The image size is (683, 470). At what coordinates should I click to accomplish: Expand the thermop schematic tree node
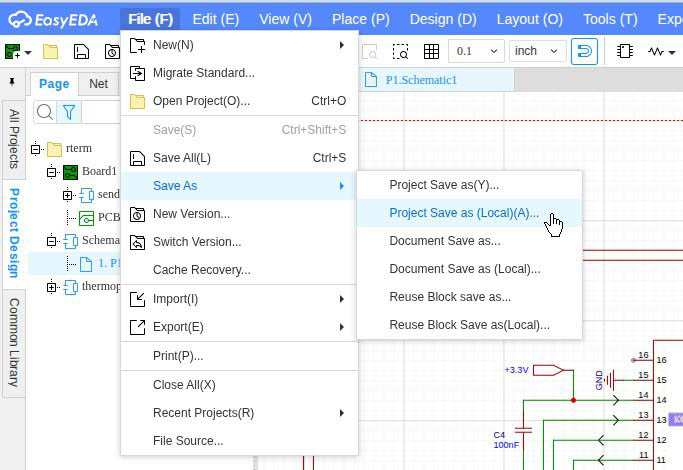point(52,287)
